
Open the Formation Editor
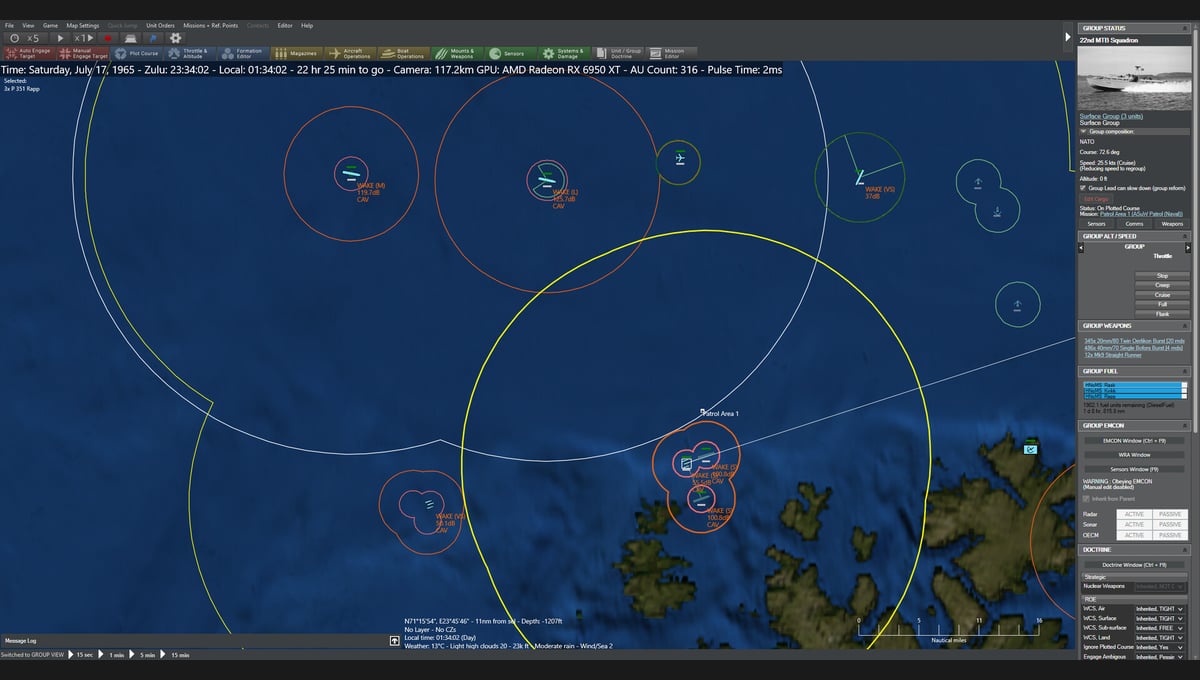[242, 53]
